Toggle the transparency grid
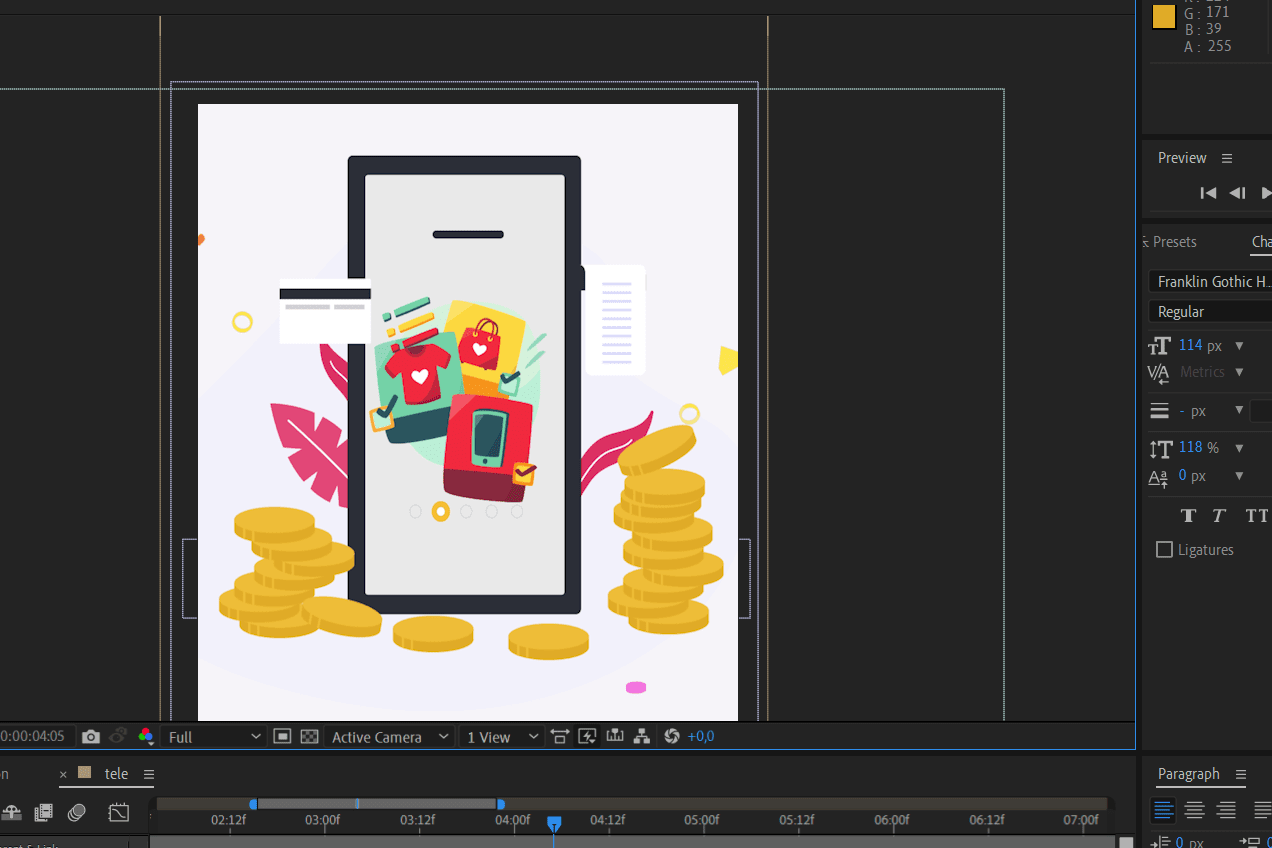Screen dimensions: 1272x848 [x=310, y=737]
